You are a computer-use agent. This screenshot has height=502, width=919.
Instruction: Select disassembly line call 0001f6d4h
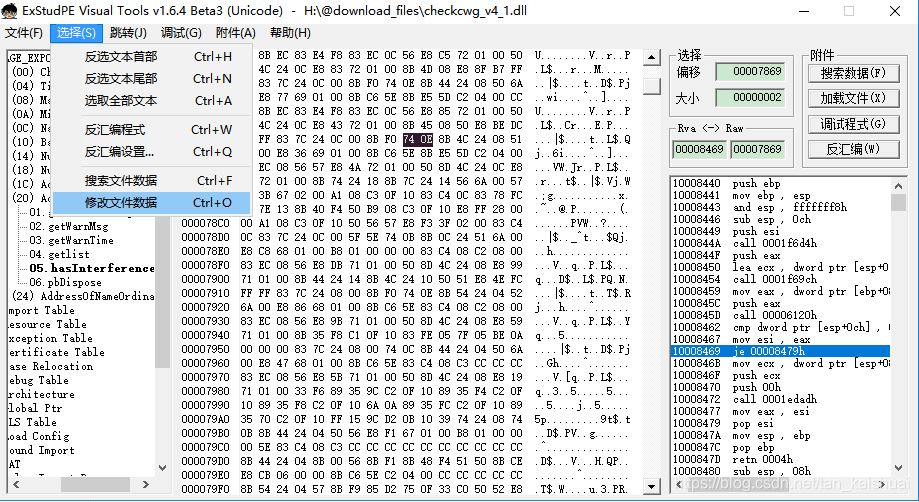[x=781, y=243]
